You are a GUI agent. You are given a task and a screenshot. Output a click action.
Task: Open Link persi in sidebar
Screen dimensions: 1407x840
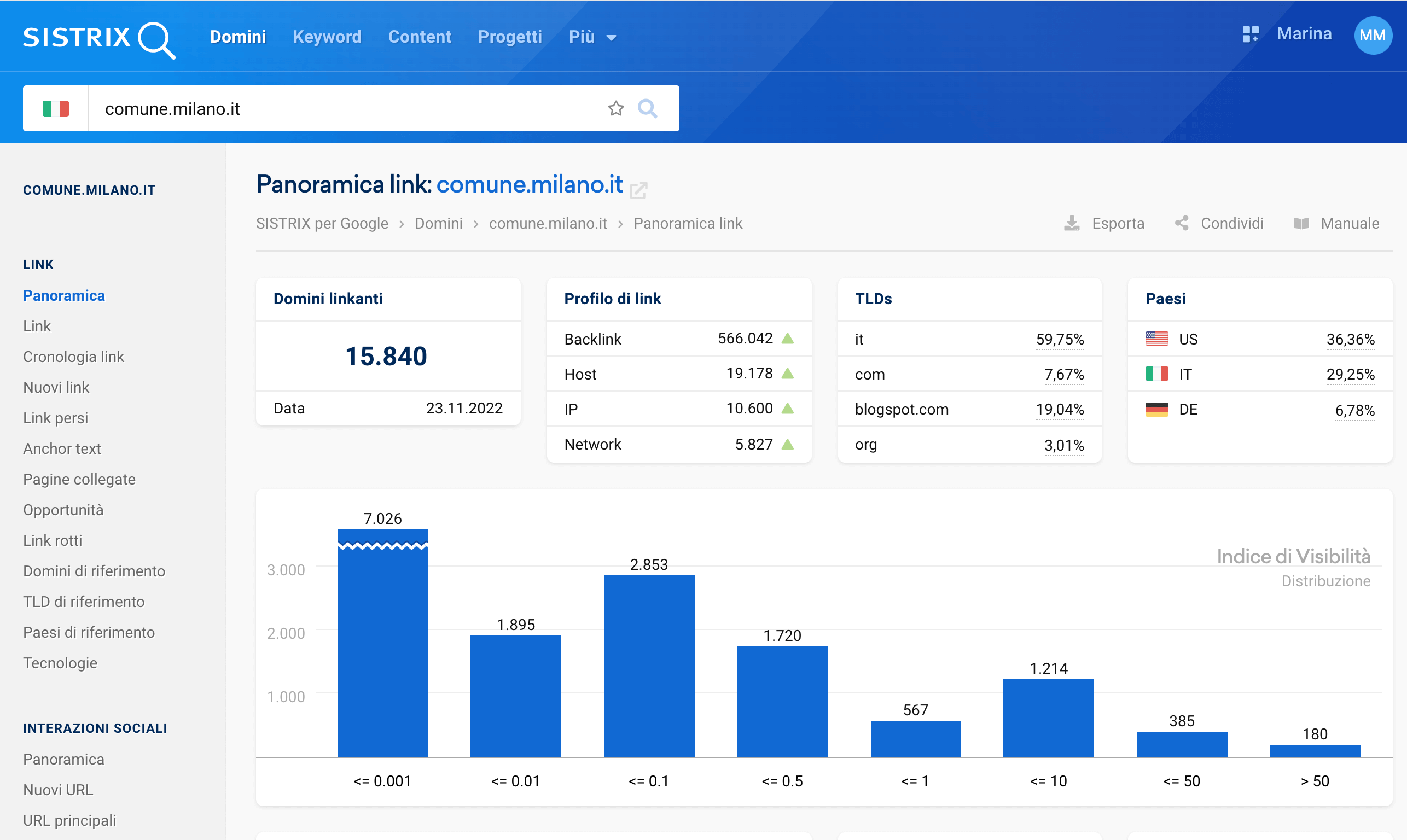click(55, 418)
